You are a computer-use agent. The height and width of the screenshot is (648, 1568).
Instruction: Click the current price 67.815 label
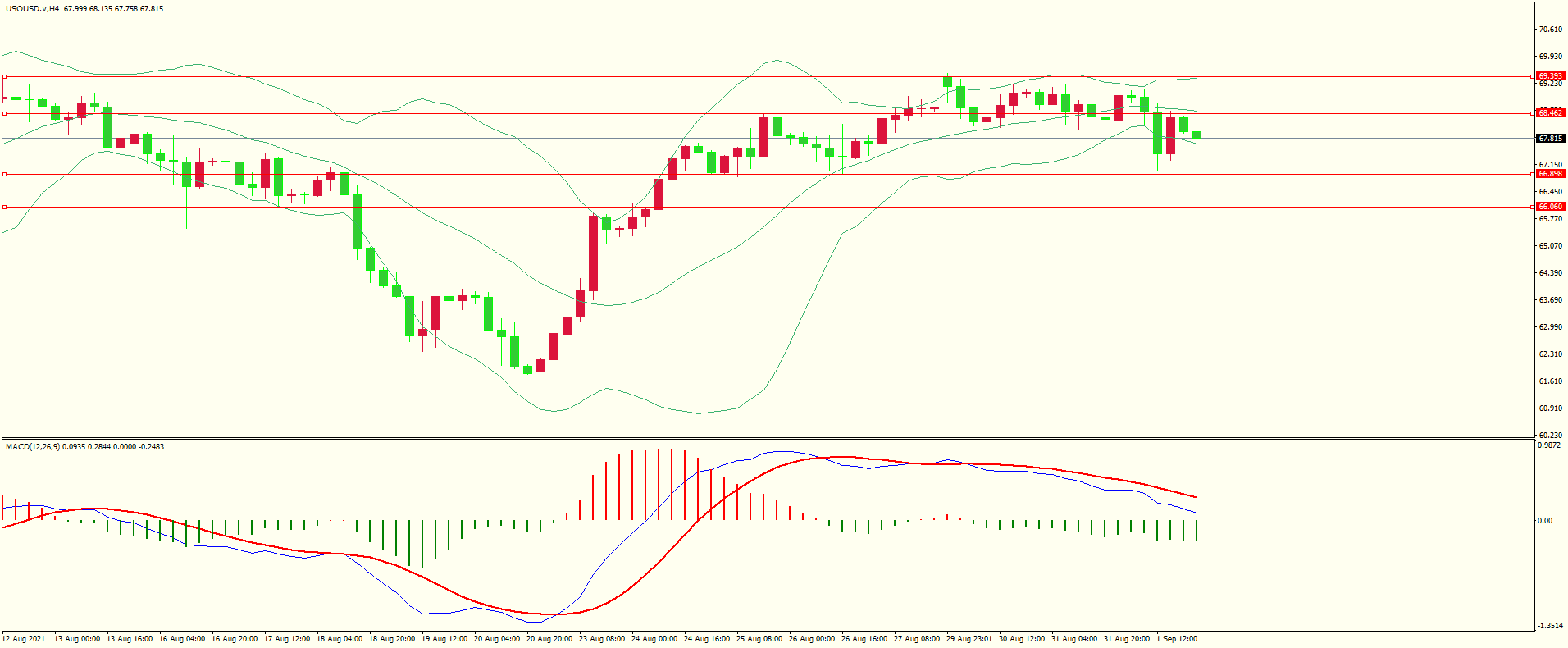click(1550, 139)
